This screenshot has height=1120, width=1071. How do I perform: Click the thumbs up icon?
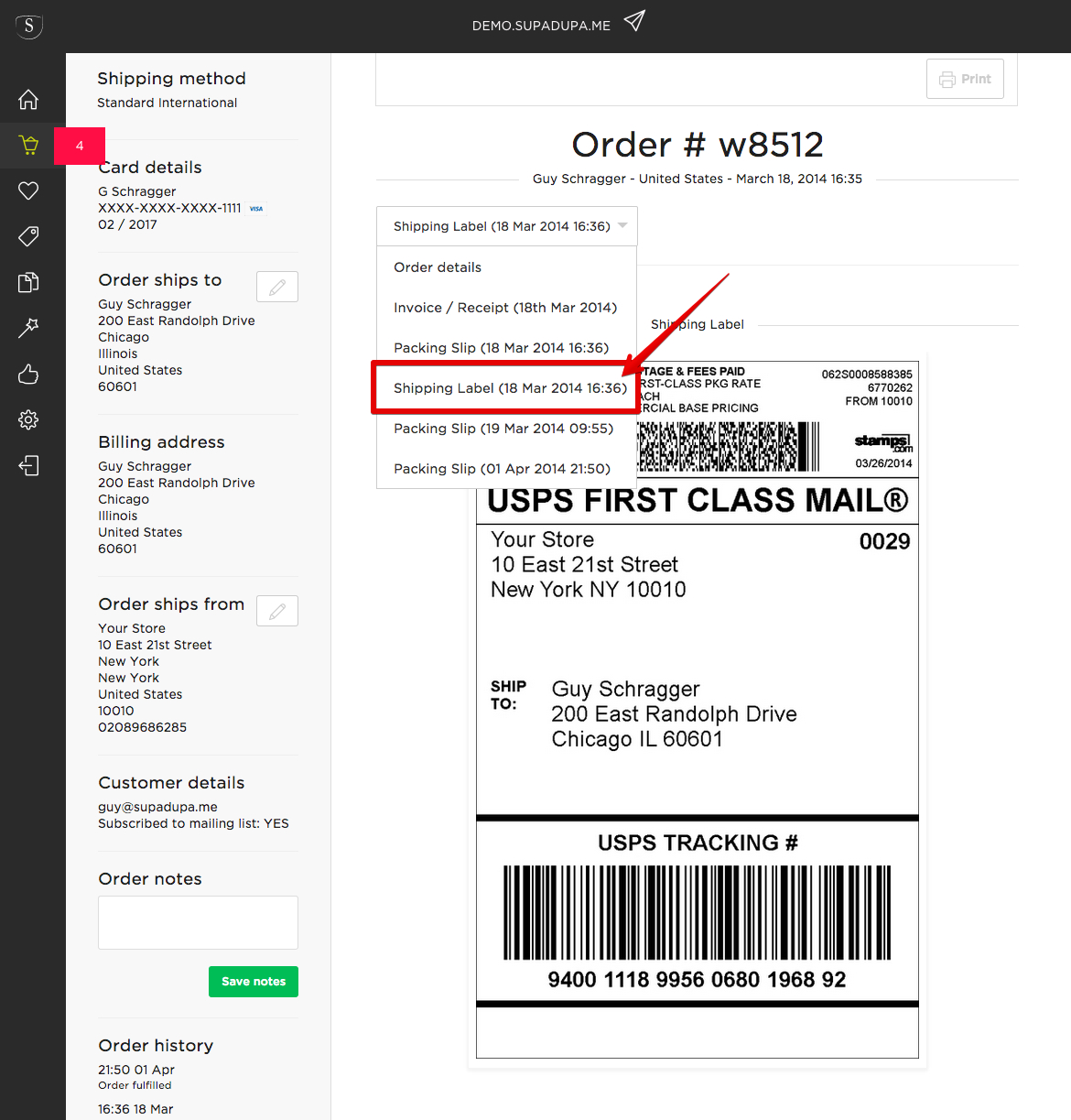[x=28, y=374]
